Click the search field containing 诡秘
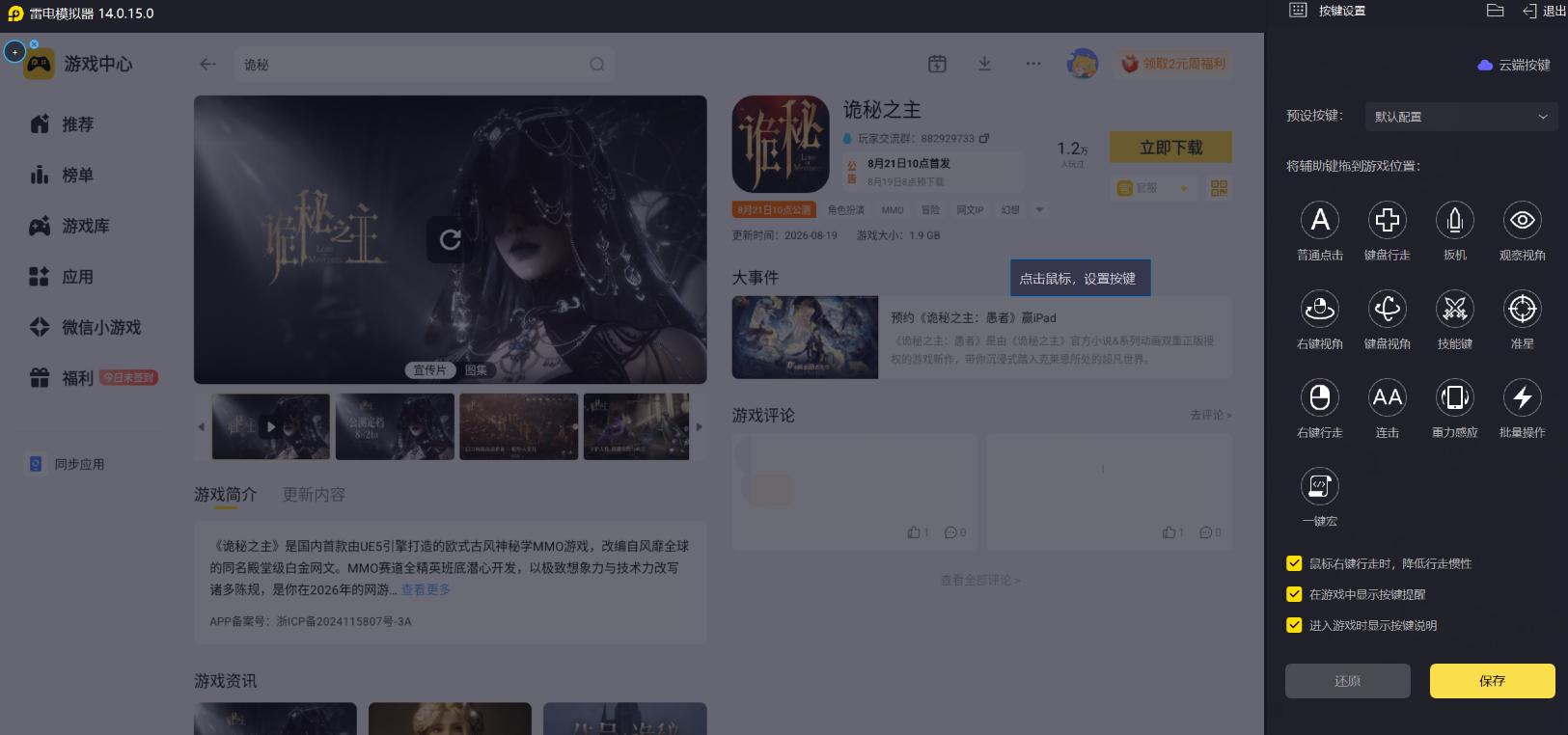The image size is (1568, 735). [x=424, y=65]
